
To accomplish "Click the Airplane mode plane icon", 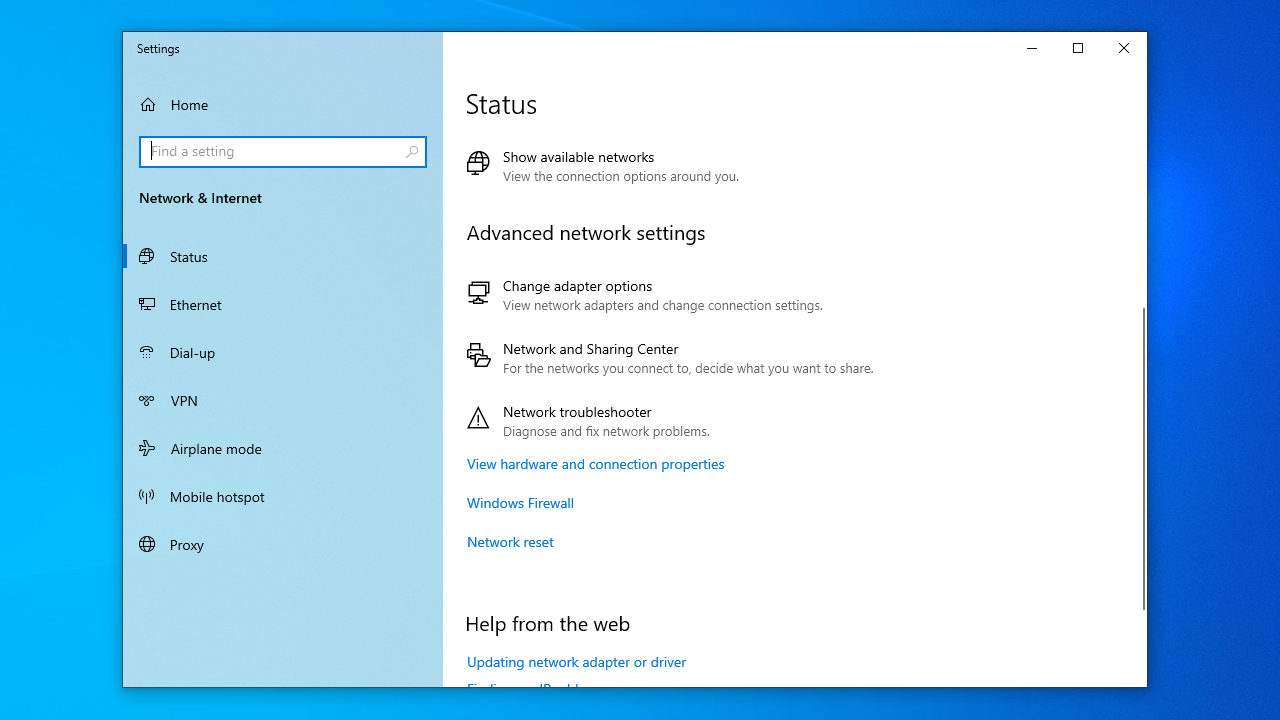I will (x=147, y=448).
